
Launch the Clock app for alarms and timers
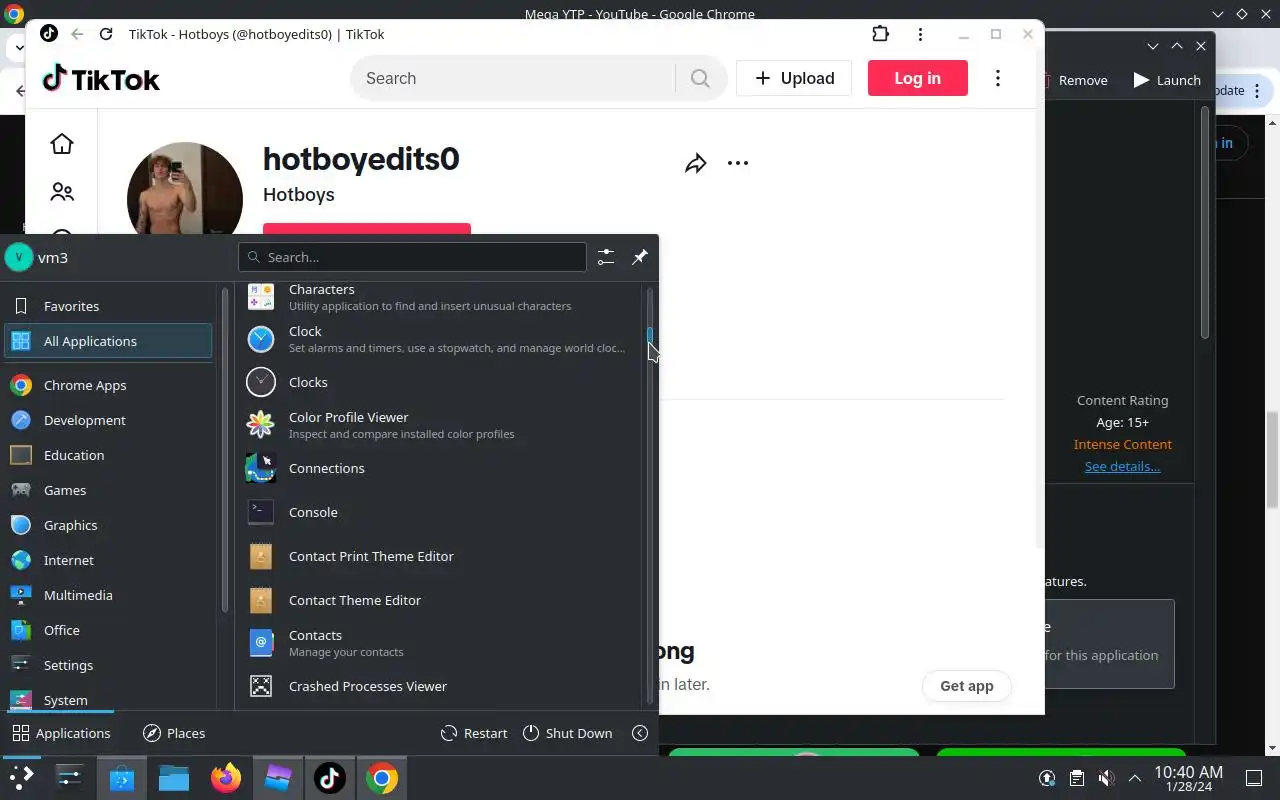tap(440, 339)
